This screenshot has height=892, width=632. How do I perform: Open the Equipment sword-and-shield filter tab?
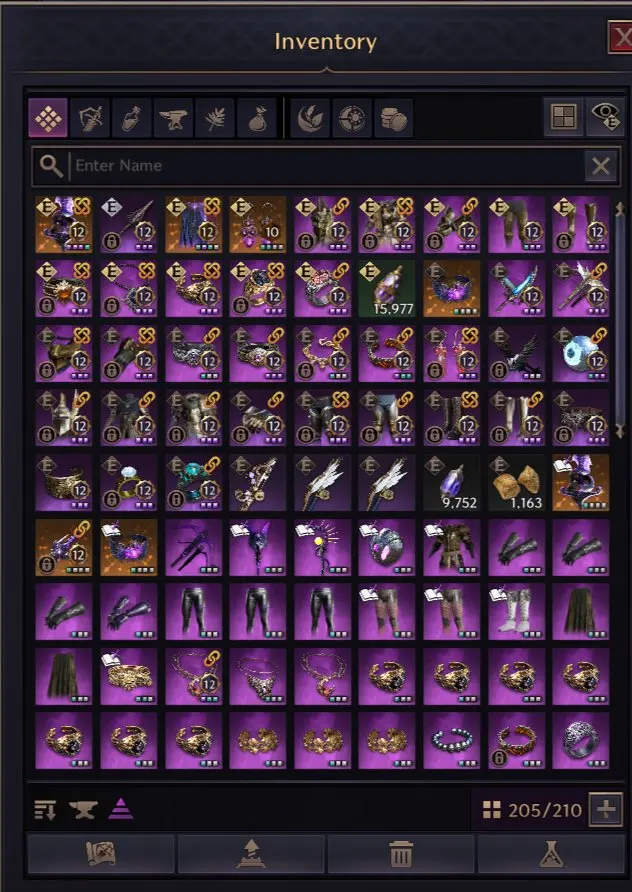point(90,118)
